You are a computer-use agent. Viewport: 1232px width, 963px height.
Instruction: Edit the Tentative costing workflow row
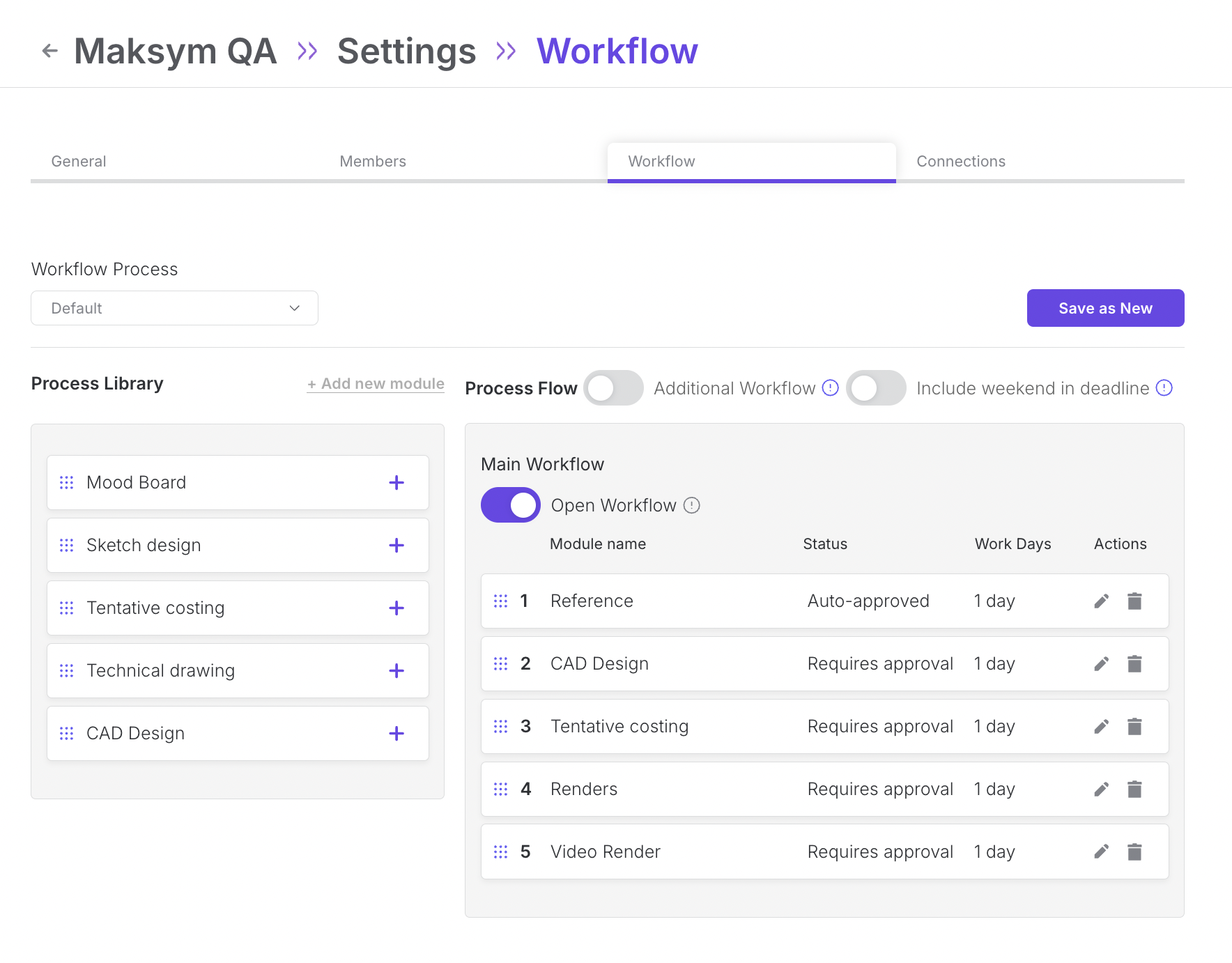pos(1101,727)
